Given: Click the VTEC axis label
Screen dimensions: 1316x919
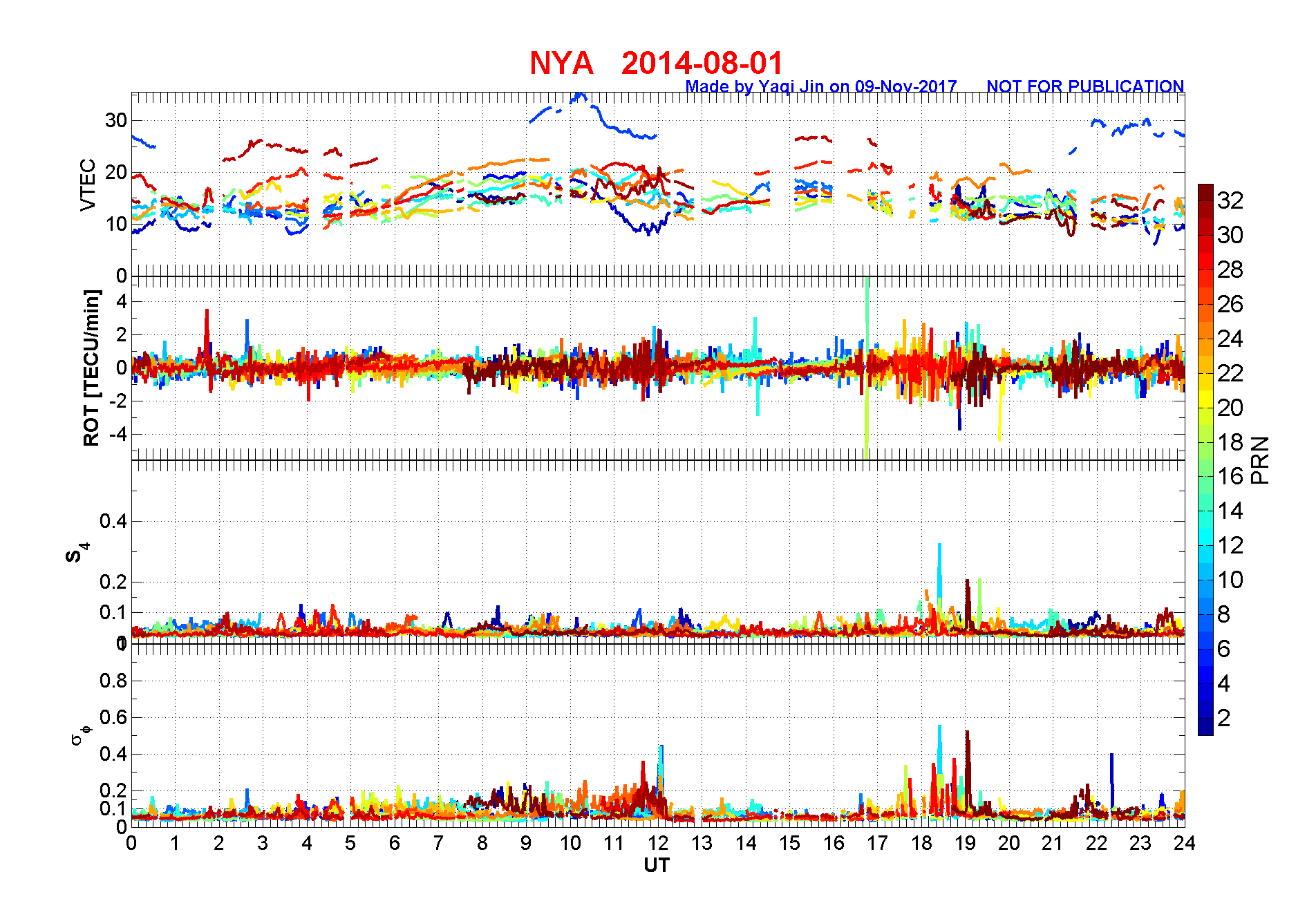Looking at the screenshot, I should [x=88, y=184].
